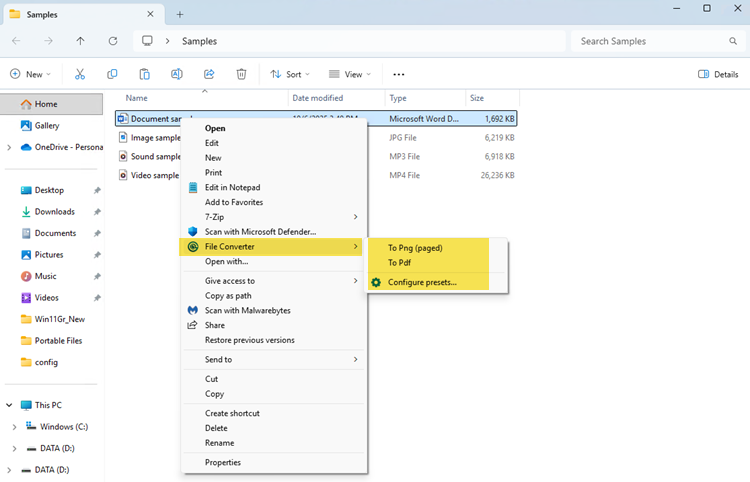
Task: Open the Downloads folder in sidebar
Action: (54, 211)
